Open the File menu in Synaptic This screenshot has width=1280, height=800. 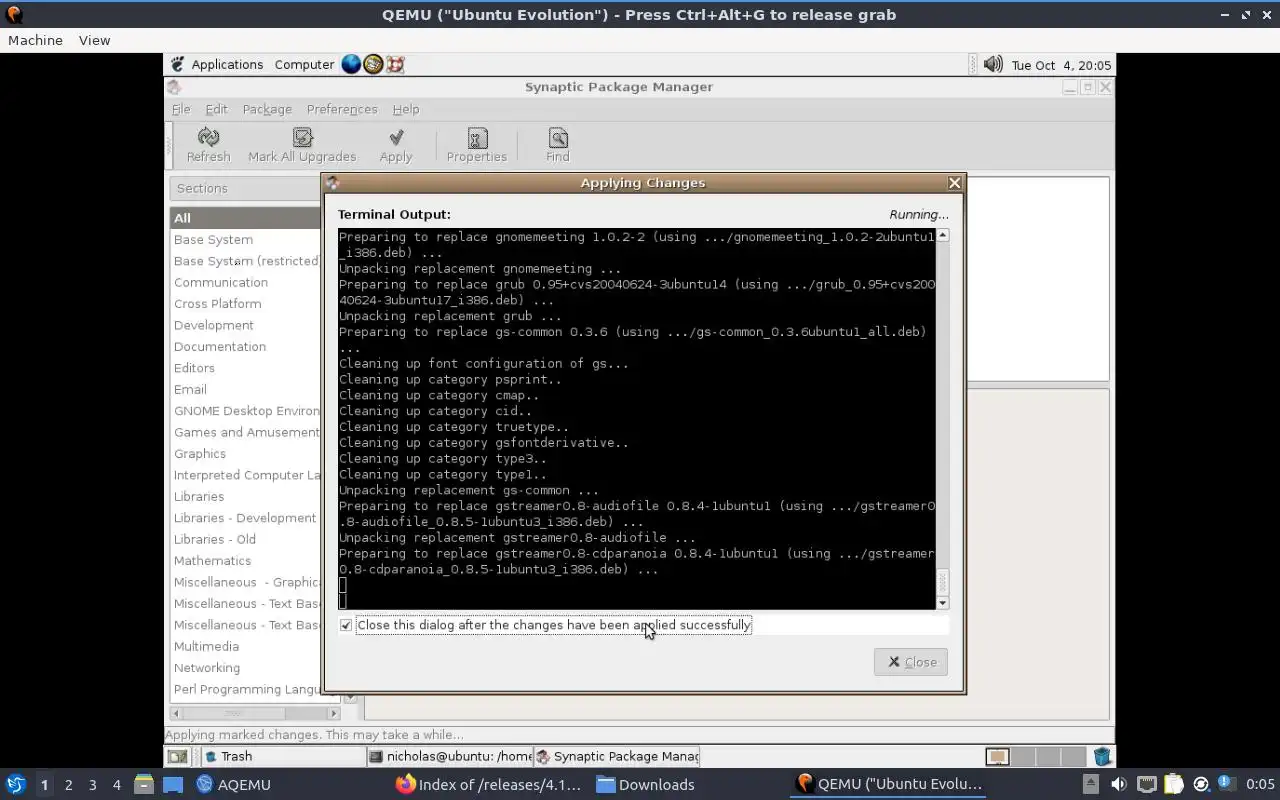181,109
